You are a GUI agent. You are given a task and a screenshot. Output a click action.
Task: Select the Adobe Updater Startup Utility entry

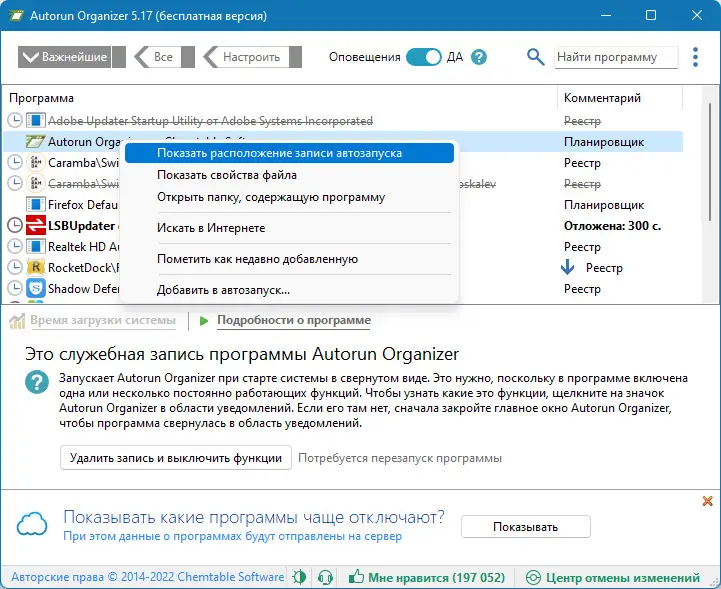(x=210, y=120)
